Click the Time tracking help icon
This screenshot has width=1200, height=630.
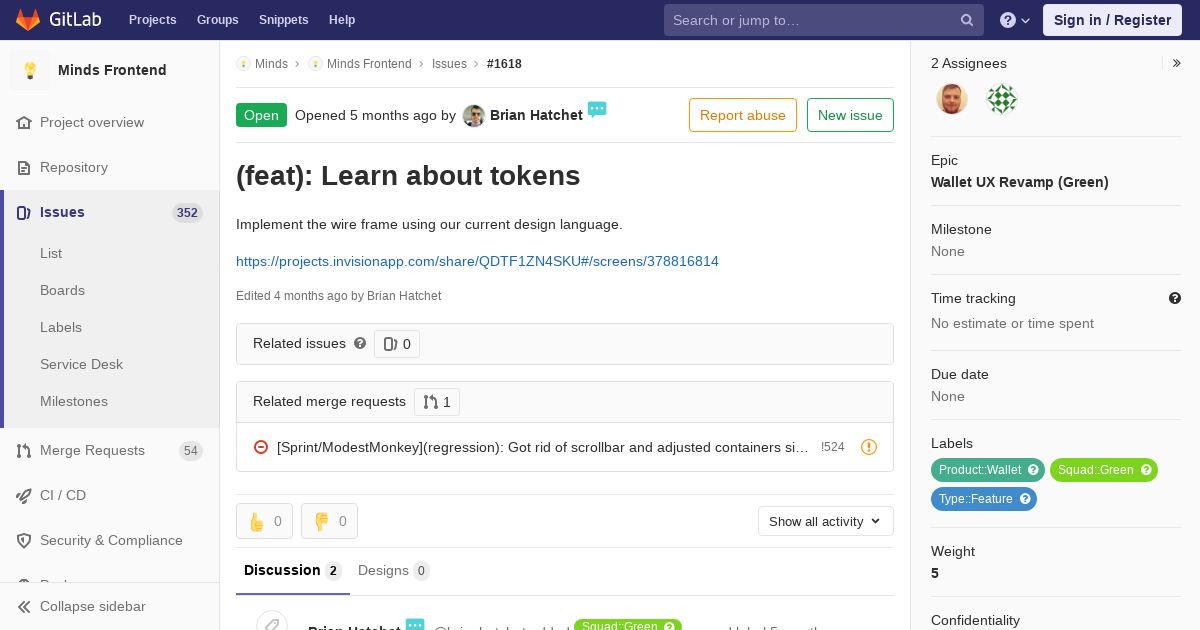[1175, 298]
